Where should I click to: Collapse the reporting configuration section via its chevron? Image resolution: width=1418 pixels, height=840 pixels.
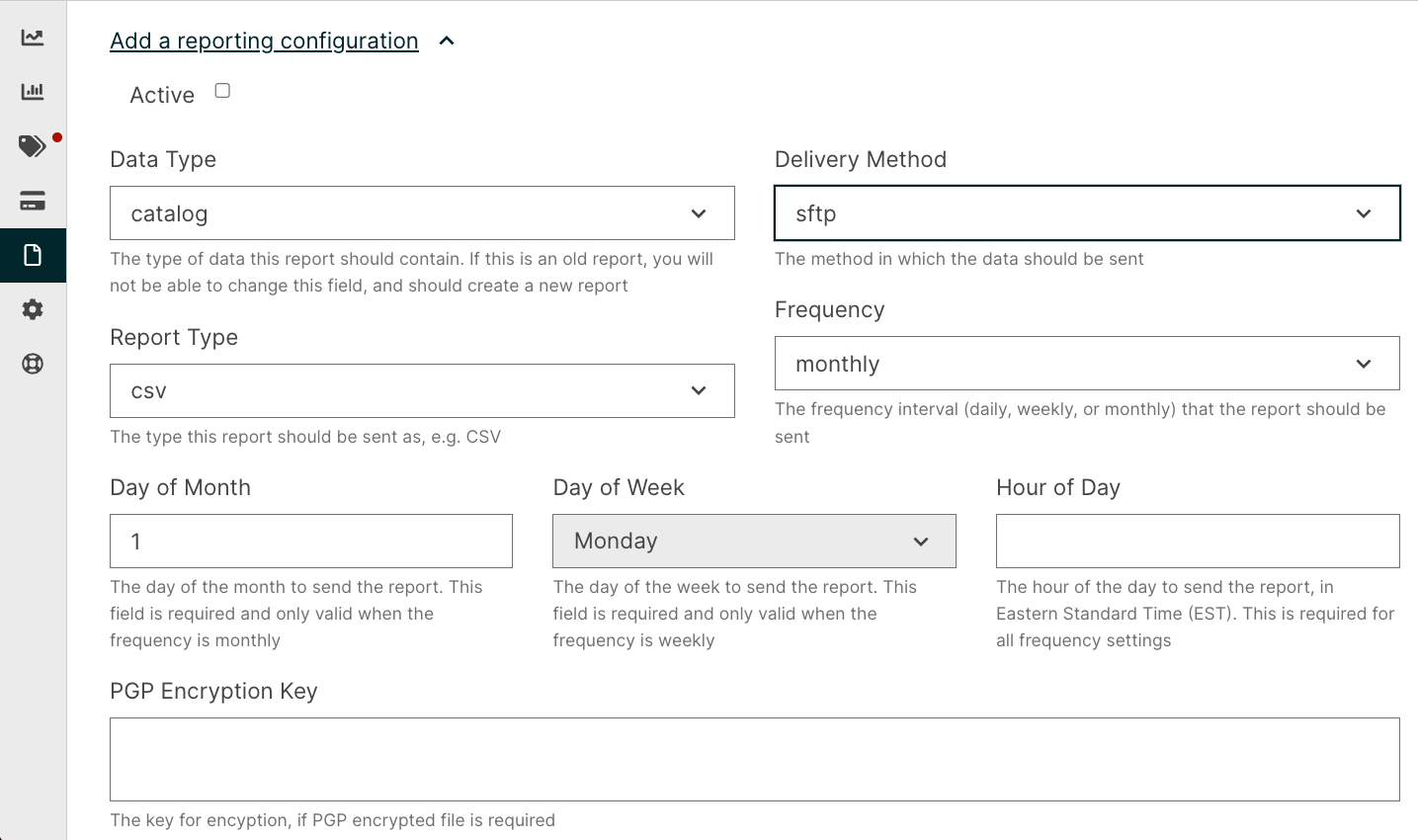446,41
